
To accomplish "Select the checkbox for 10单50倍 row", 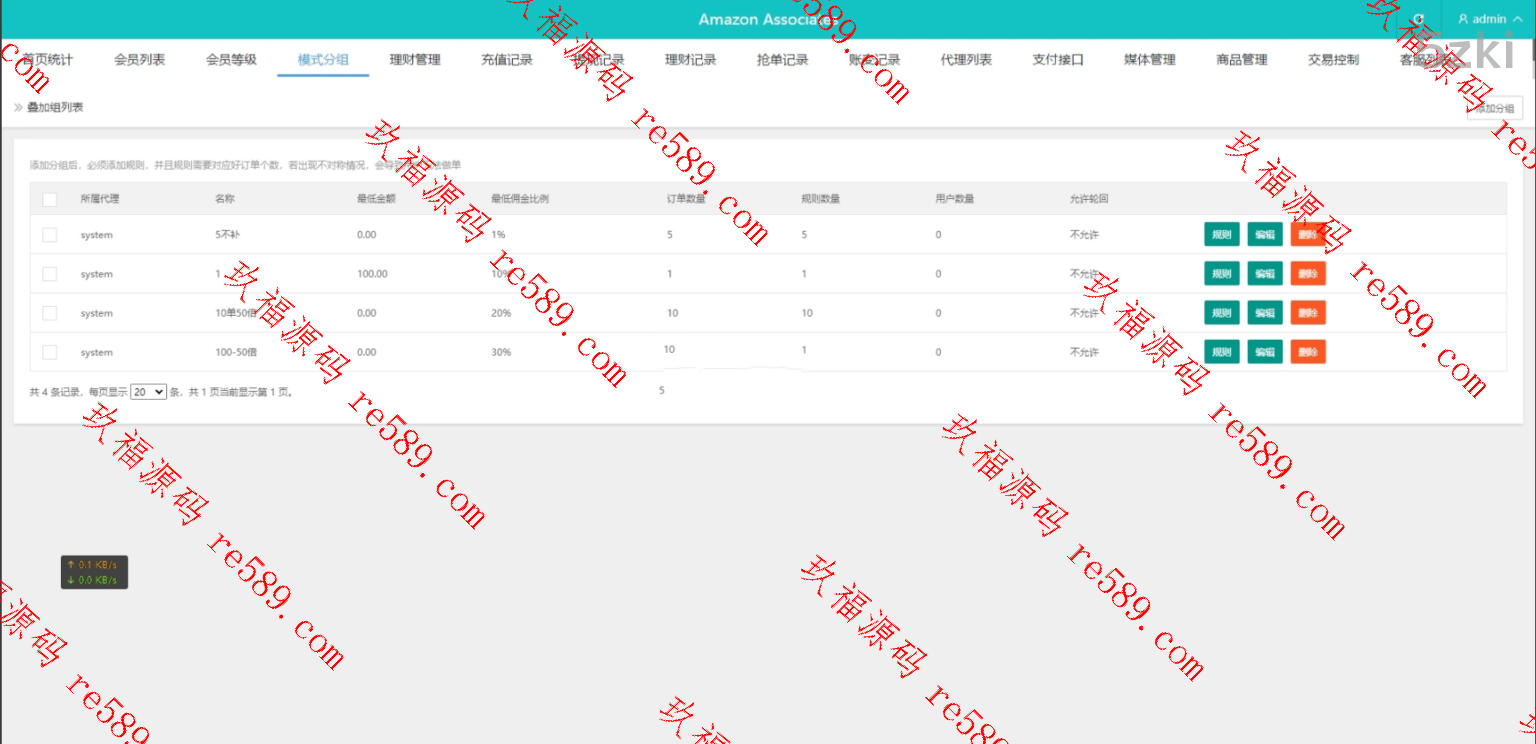I will click(x=49, y=313).
